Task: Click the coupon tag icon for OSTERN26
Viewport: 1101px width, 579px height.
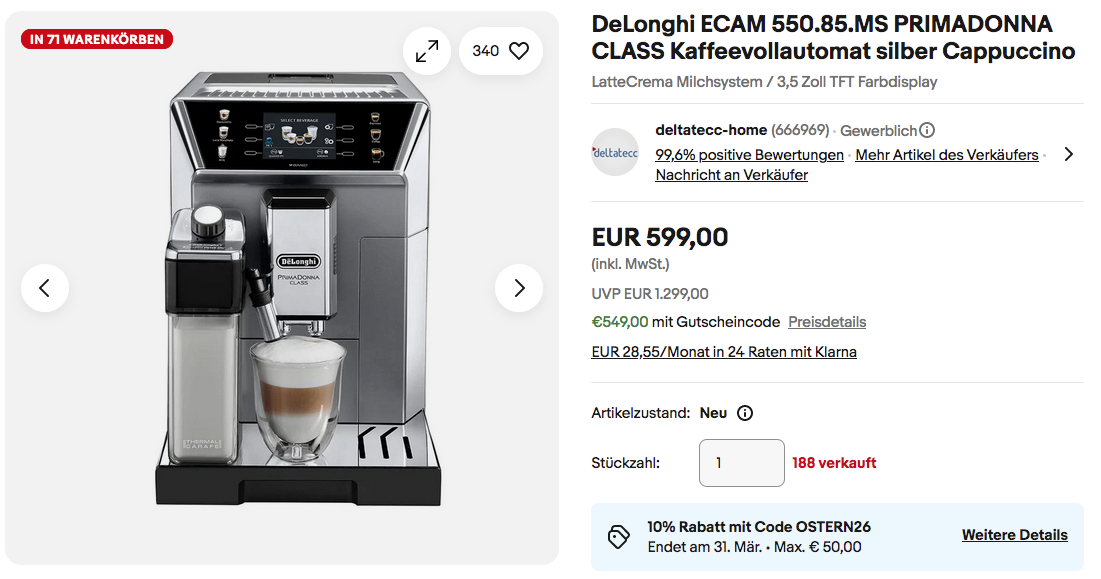Action: [618, 537]
